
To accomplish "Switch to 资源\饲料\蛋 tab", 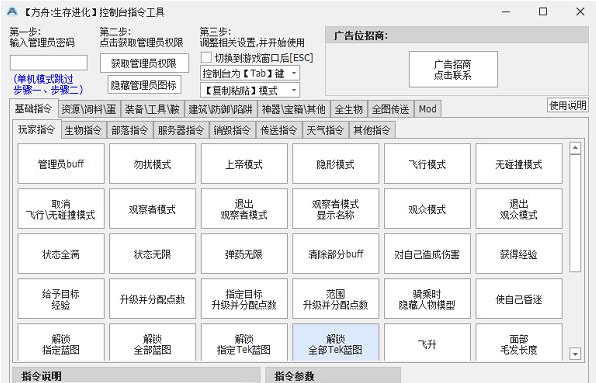I will (89, 109).
